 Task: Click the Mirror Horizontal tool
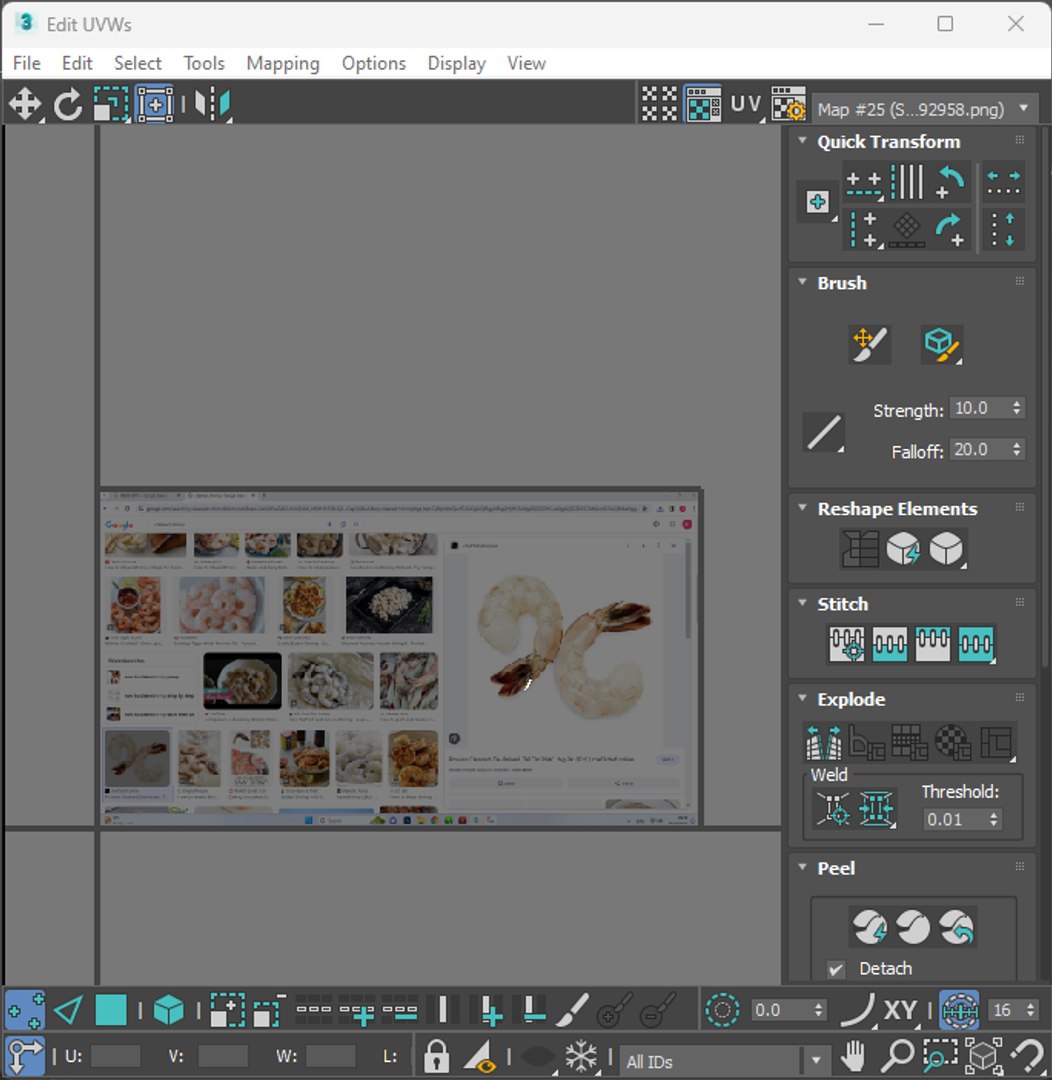point(212,105)
